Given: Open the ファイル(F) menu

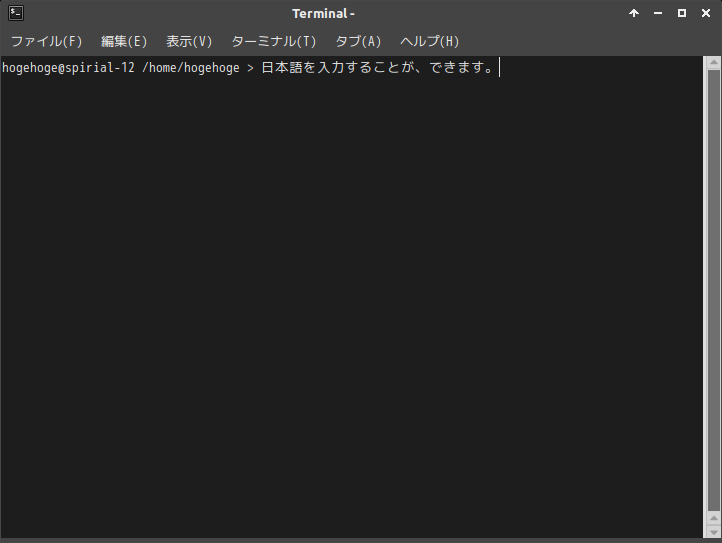Looking at the screenshot, I should [x=47, y=41].
